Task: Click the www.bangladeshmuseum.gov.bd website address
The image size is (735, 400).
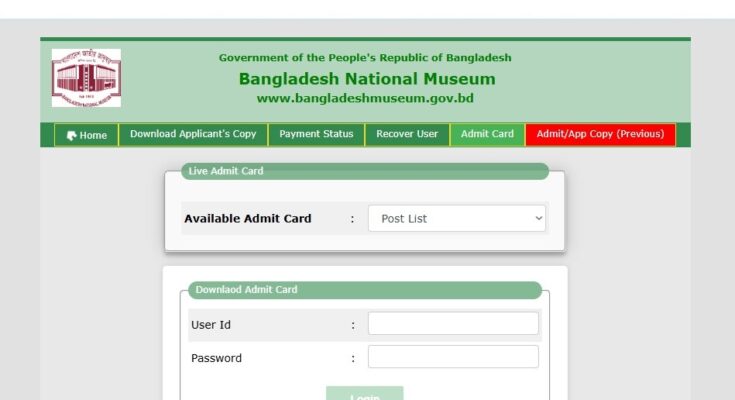Action: 365,98
